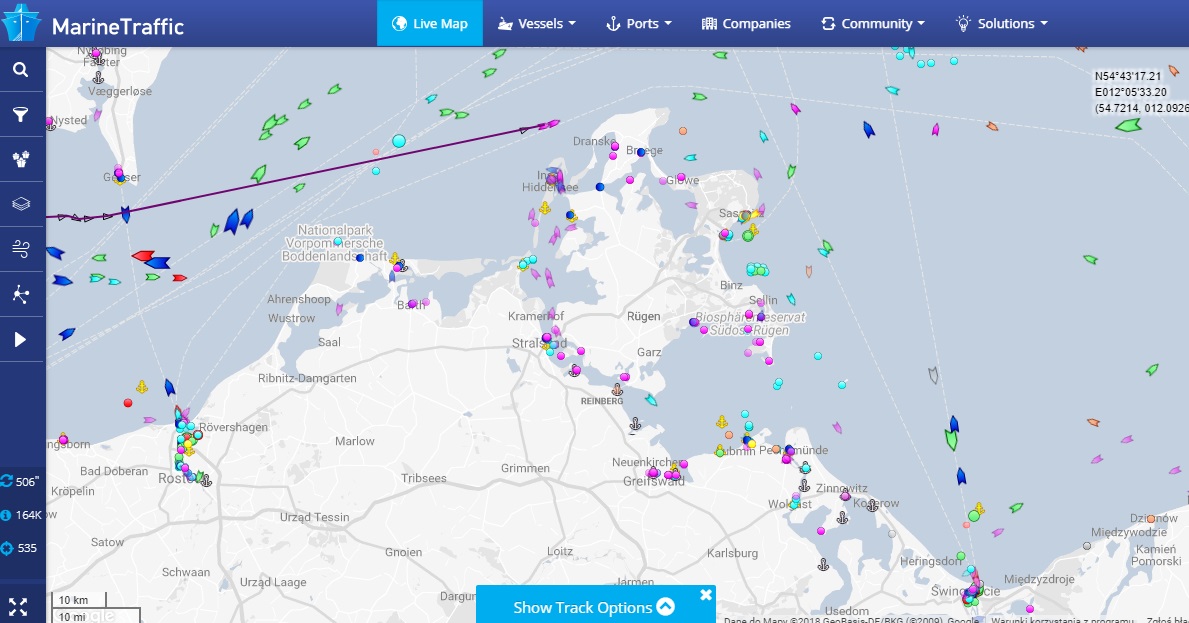Expand the Community menu
Viewport: 1189px width, 623px height.
point(874,23)
